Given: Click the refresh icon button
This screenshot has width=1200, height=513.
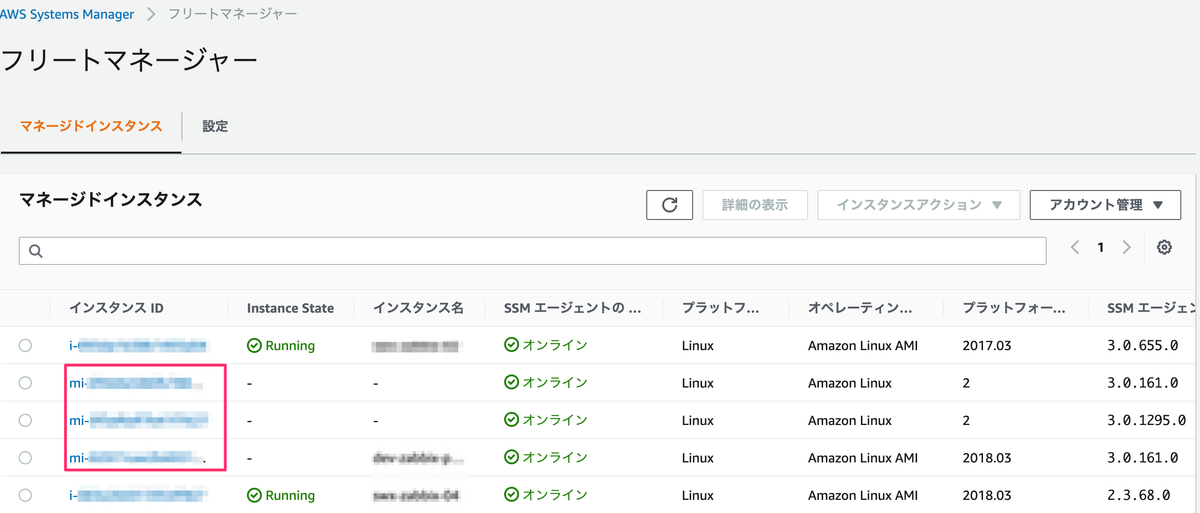Looking at the screenshot, I should pos(670,204).
